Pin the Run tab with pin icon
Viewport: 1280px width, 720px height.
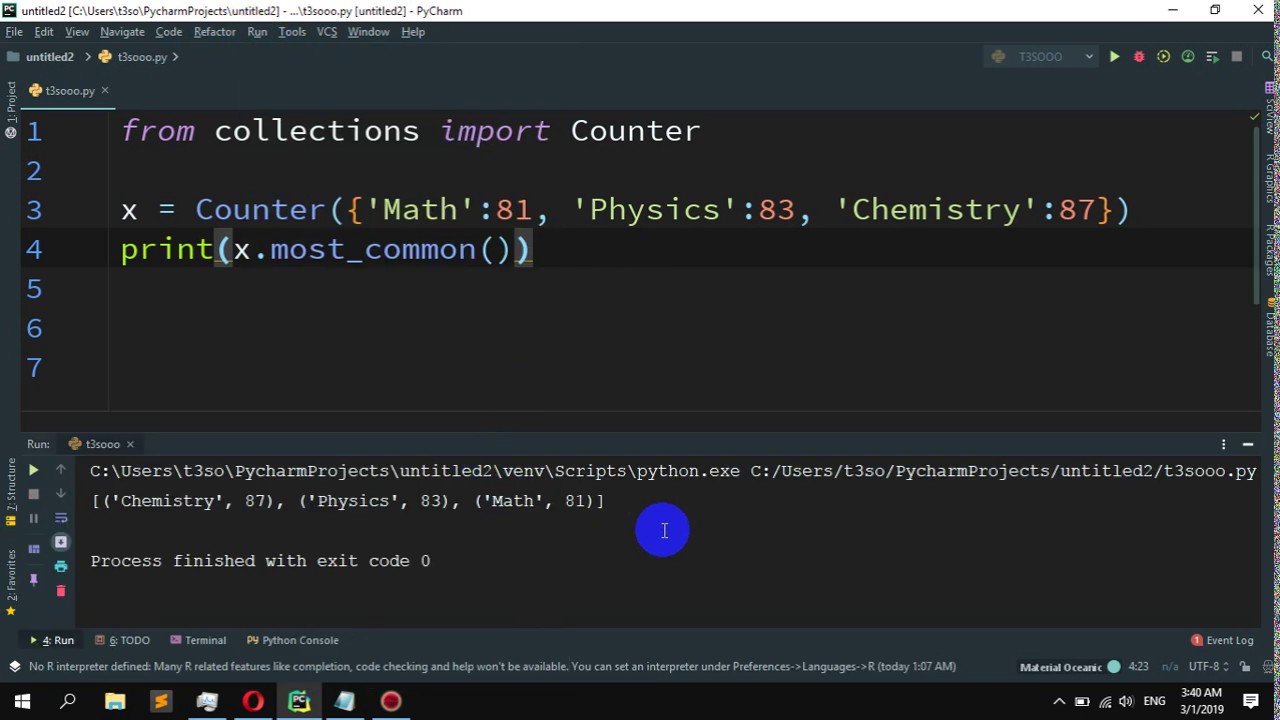coord(33,579)
